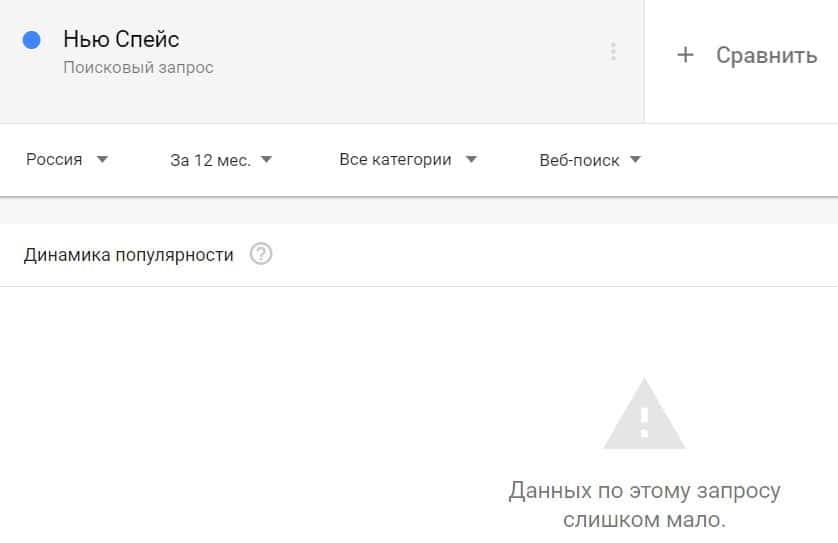The height and width of the screenshot is (543, 838).
Task: Open the Все категории category filter
Action: click(396, 159)
